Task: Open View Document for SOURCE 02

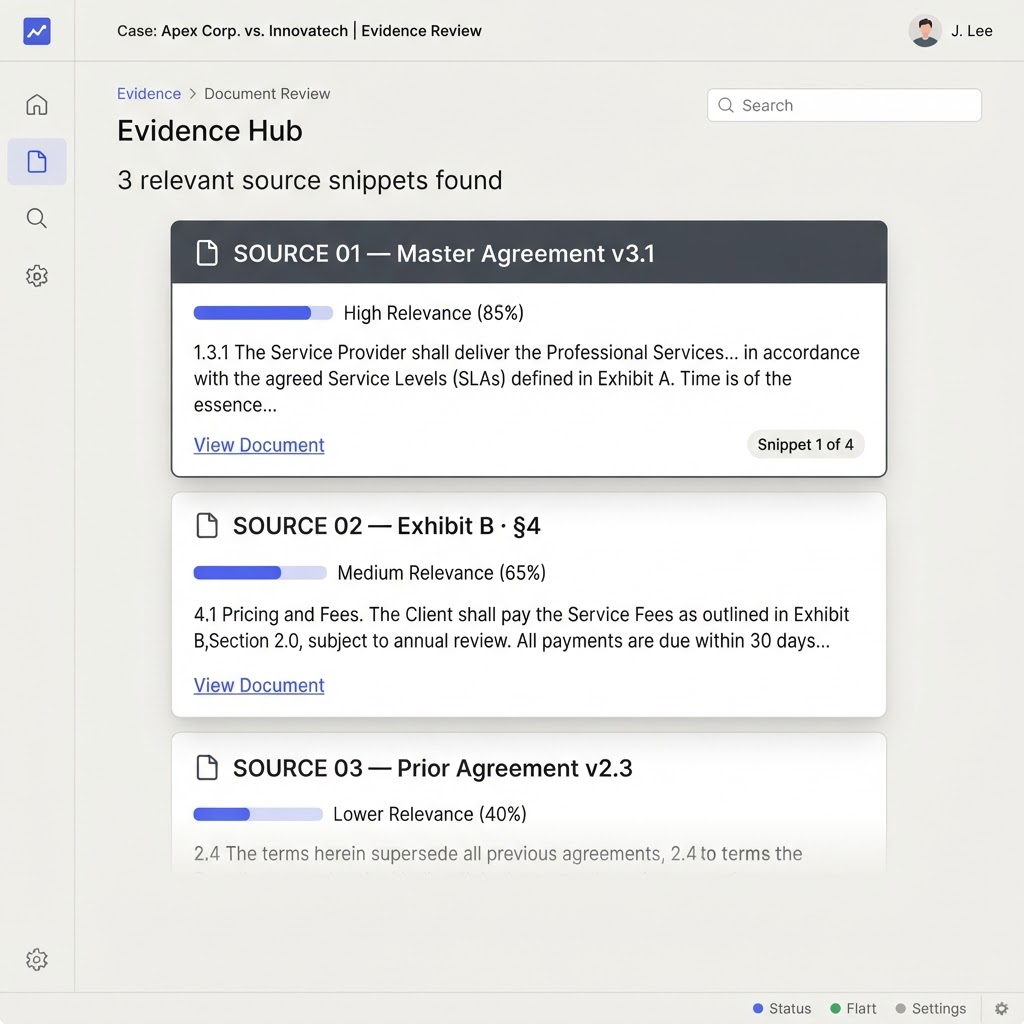Action: coord(259,685)
